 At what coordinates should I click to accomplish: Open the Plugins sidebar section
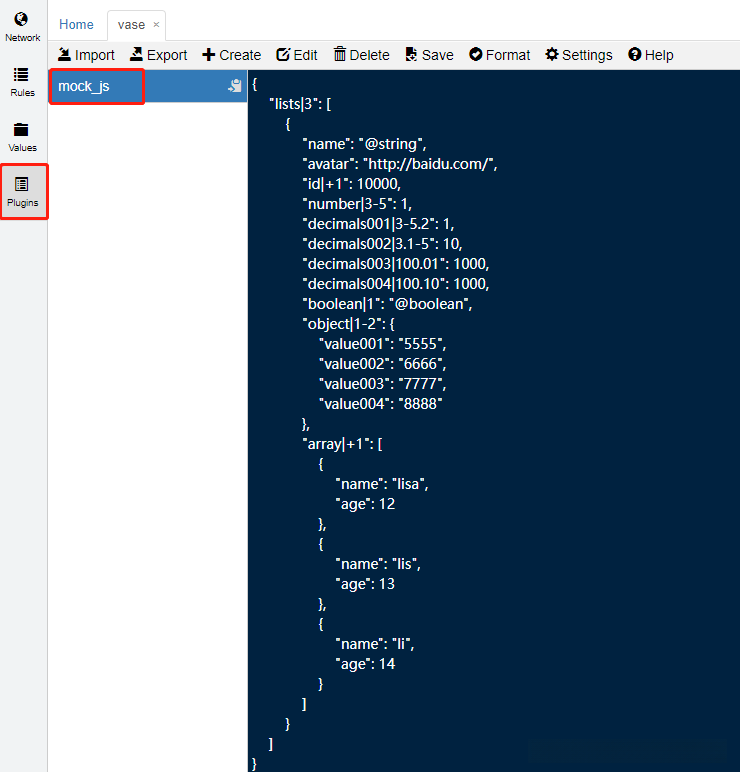pos(22,192)
